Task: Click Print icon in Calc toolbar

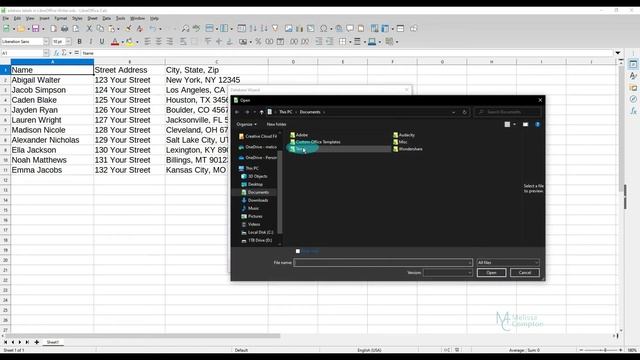Action: pos(64,29)
